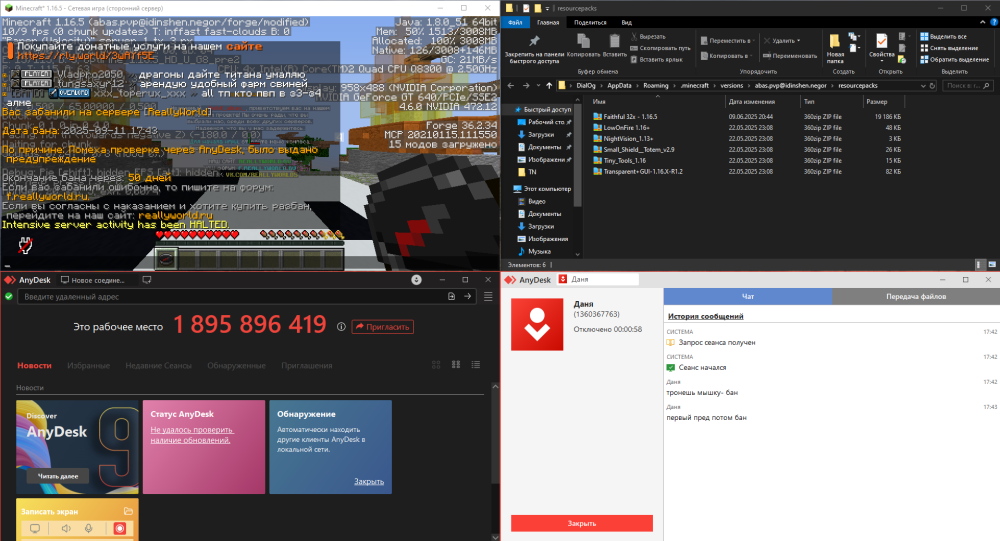
Task: Open the Файл tab in Explorer
Action: point(515,22)
